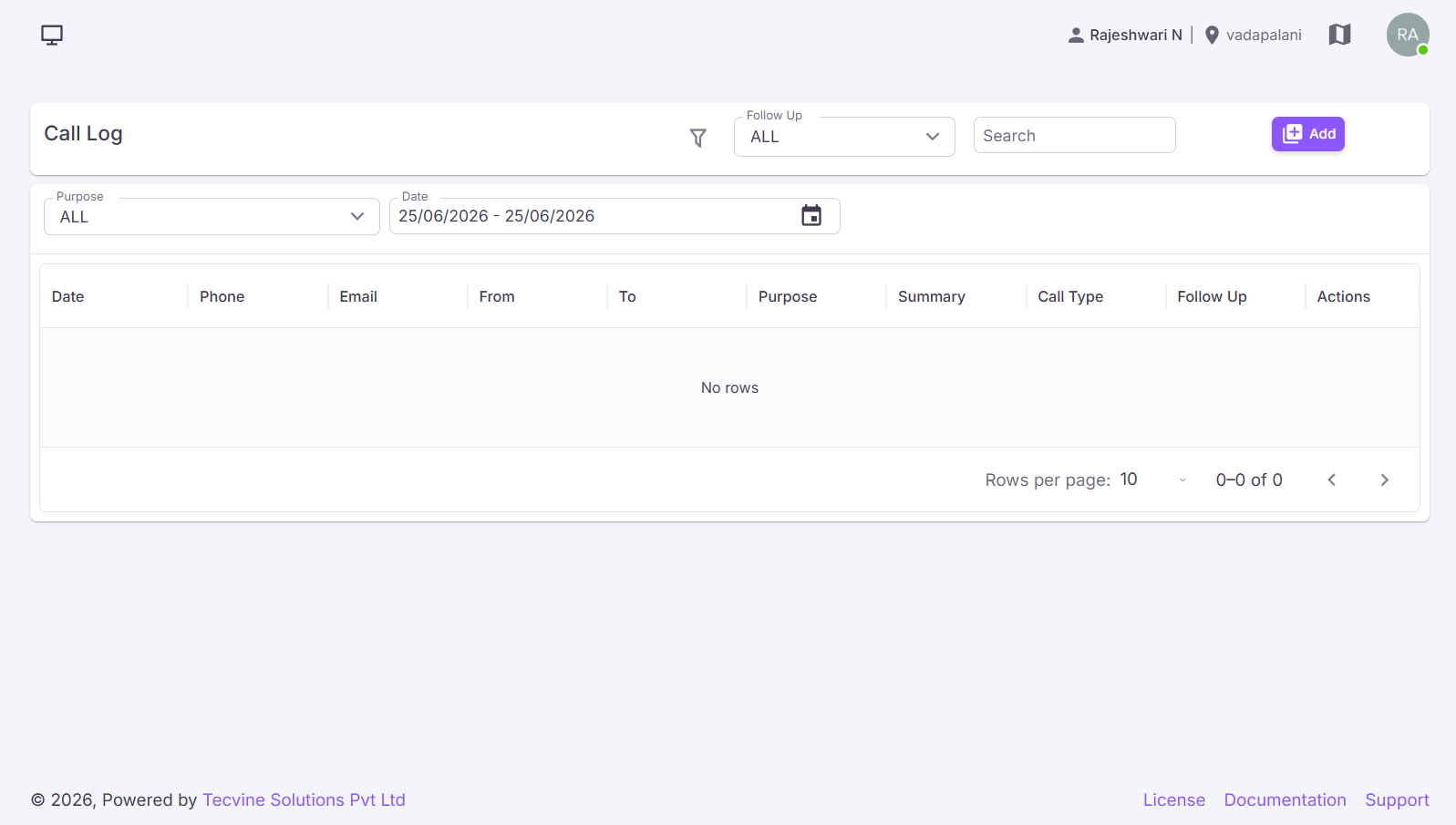
Task: Sort by the Date column header
Action: click(68, 296)
